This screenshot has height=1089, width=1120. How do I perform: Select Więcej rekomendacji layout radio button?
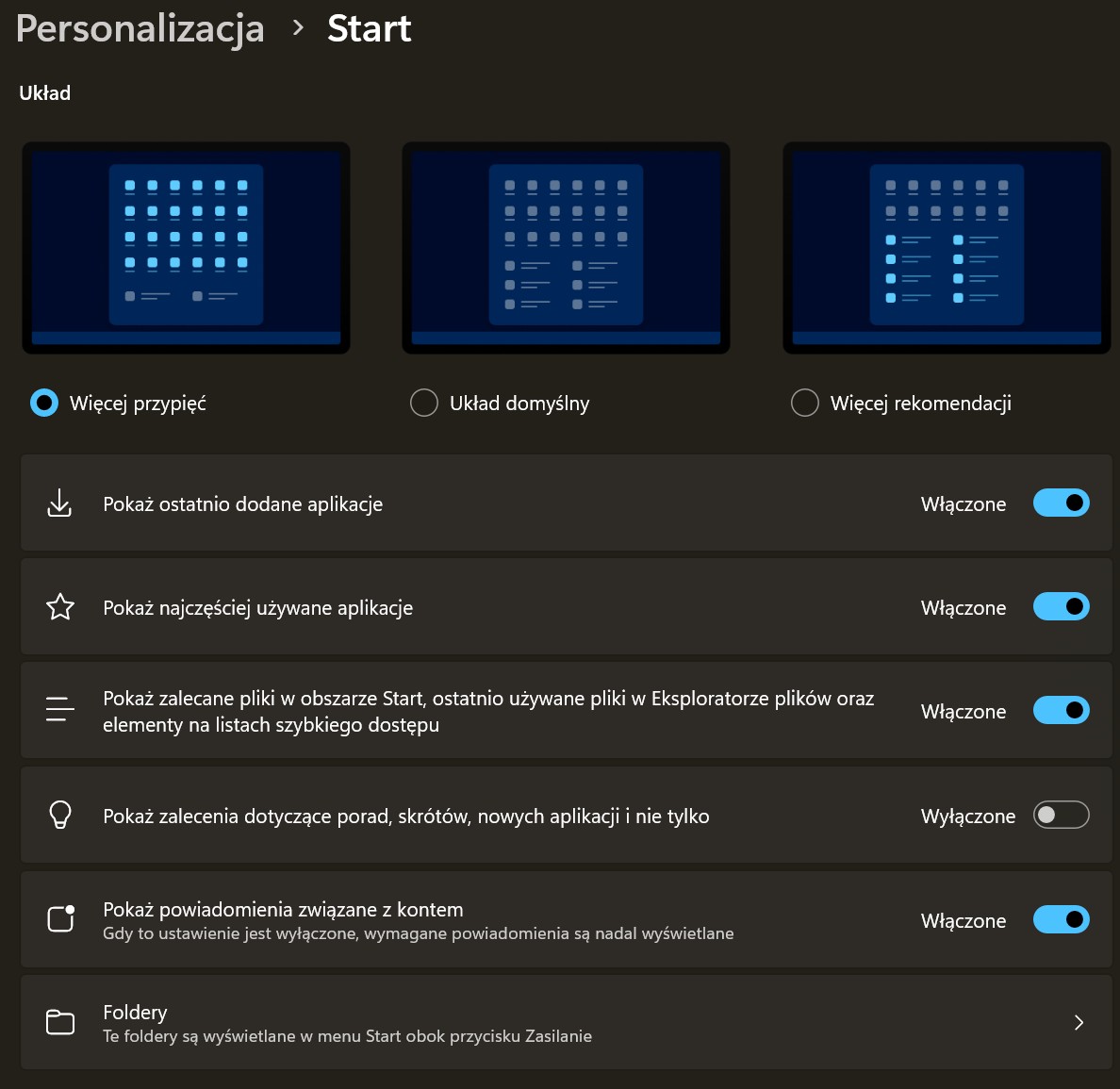(805, 404)
